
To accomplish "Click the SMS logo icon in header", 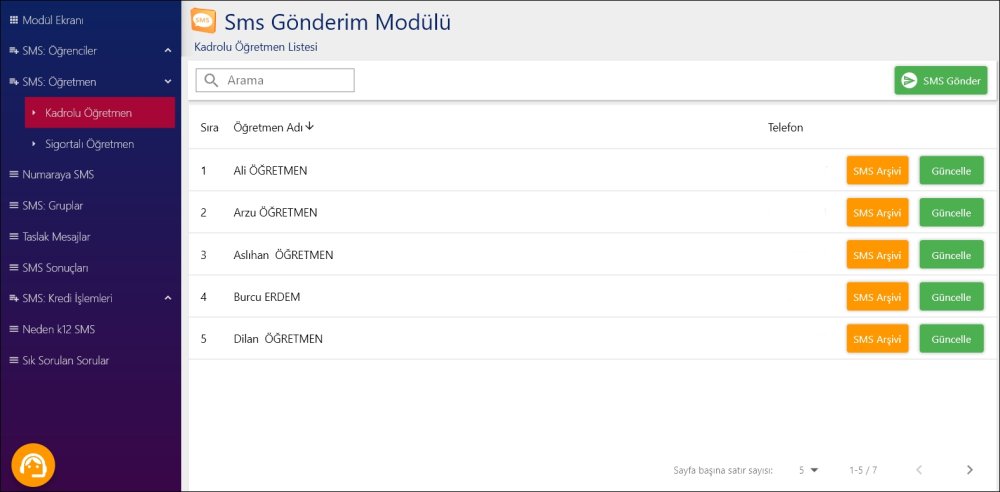I will click(203, 21).
